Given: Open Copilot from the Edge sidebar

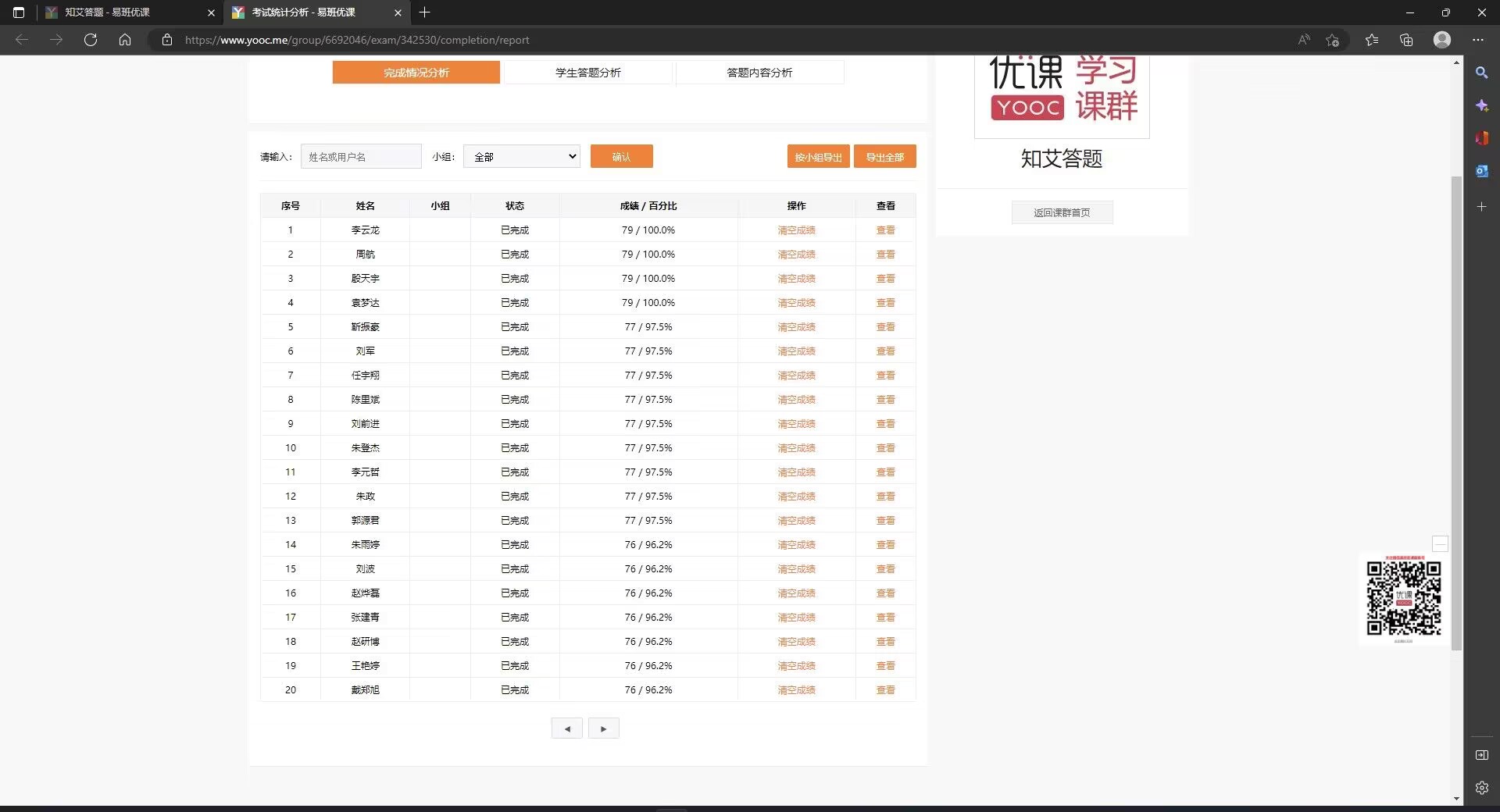Looking at the screenshot, I should (1482, 105).
